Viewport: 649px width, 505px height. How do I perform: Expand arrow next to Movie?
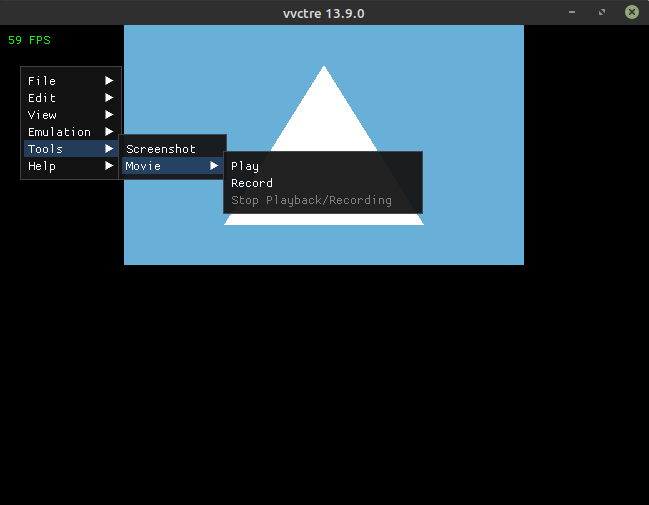click(214, 166)
